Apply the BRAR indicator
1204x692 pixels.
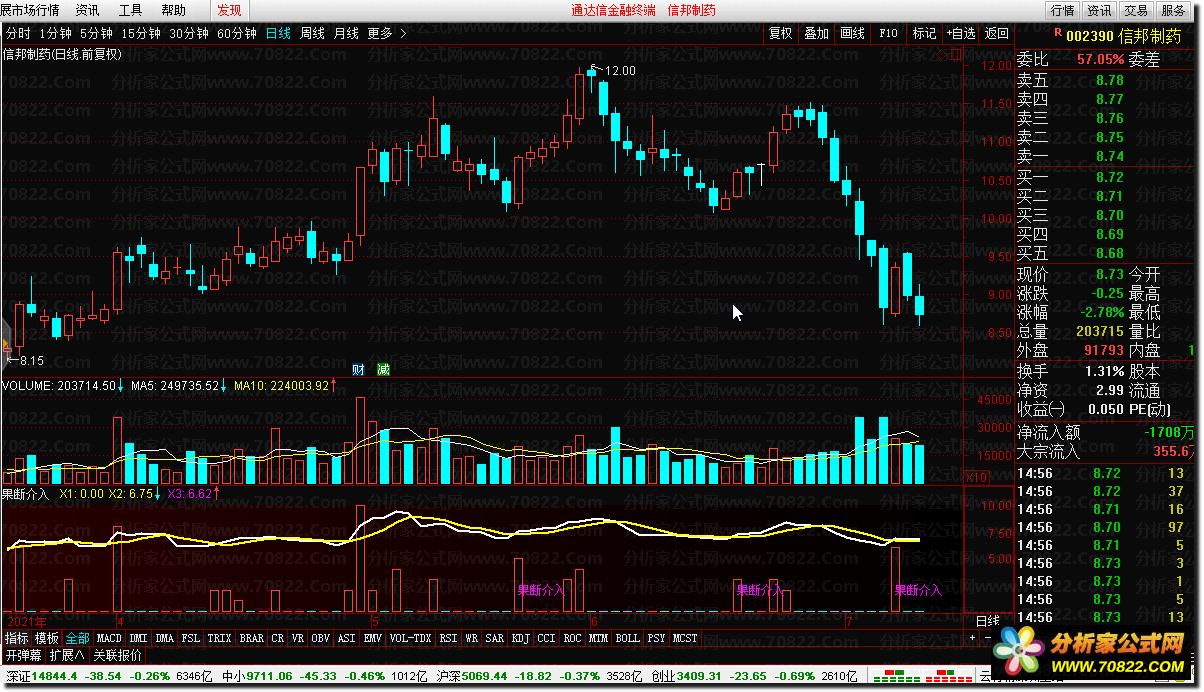click(x=252, y=638)
